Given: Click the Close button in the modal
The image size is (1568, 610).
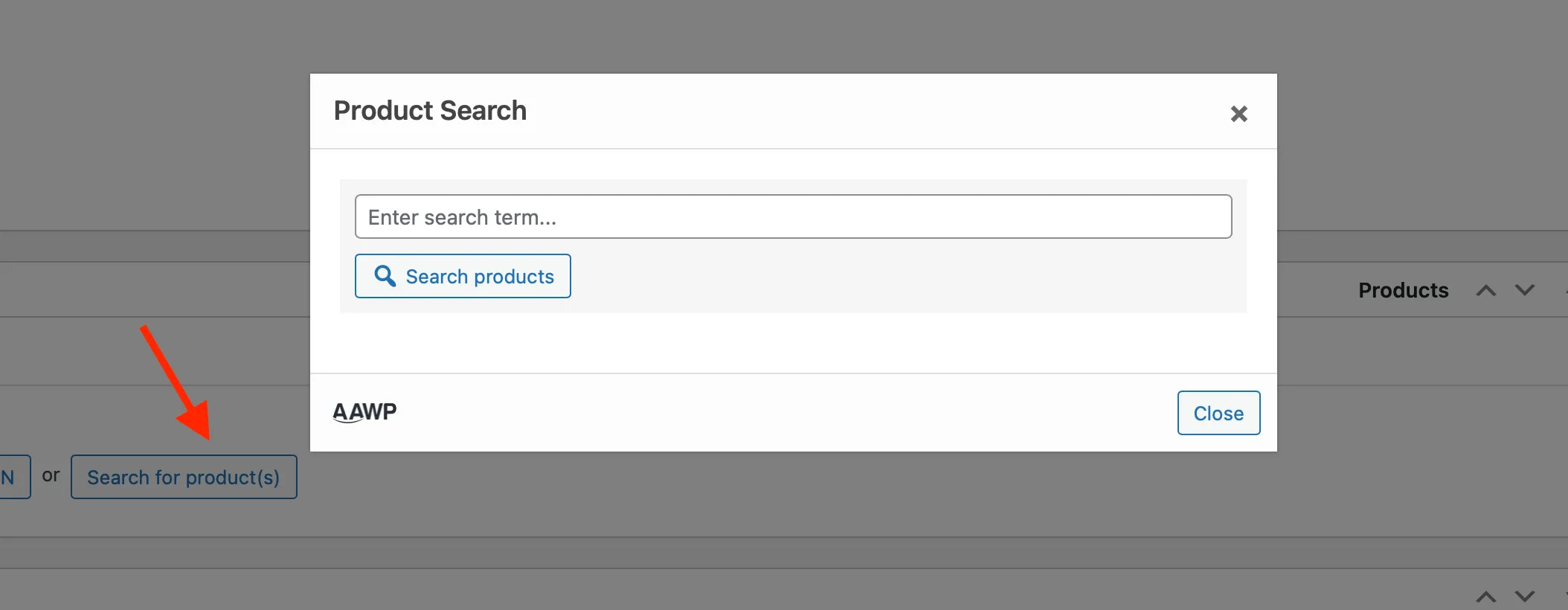Looking at the screenshot, I should pos(1218,413).
